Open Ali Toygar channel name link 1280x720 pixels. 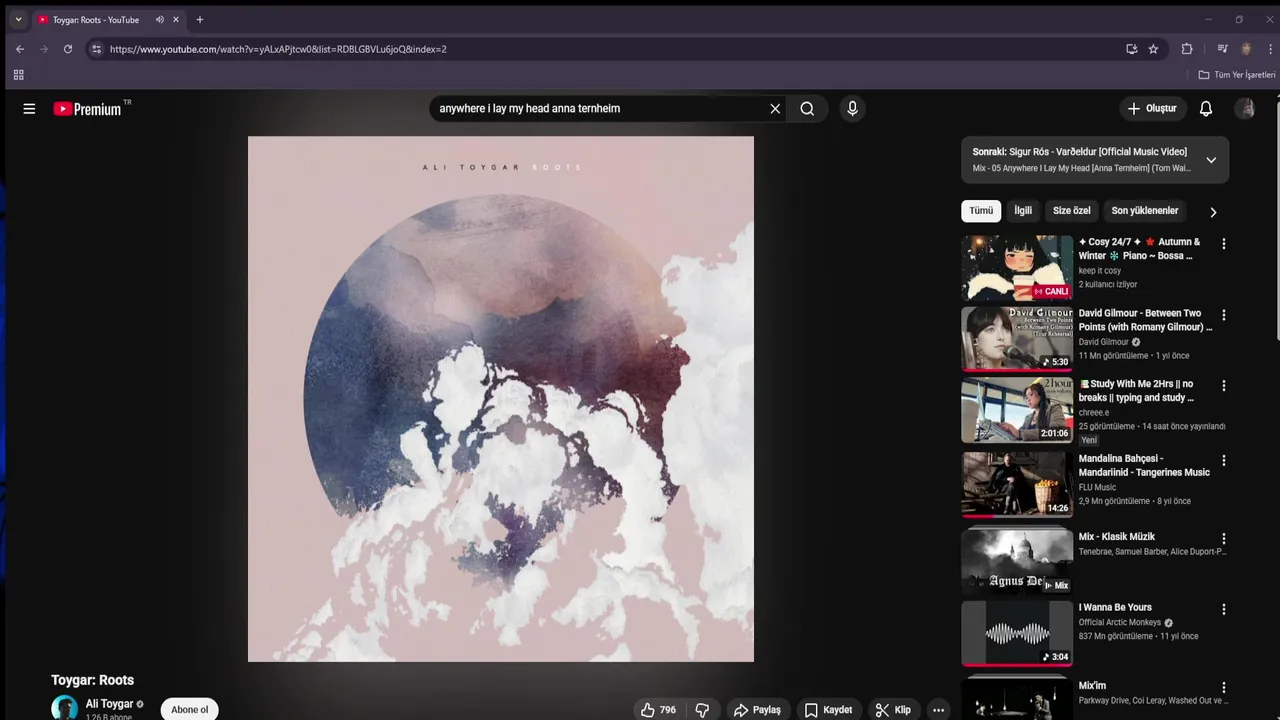pyautogui.click(x=109, y=704)
